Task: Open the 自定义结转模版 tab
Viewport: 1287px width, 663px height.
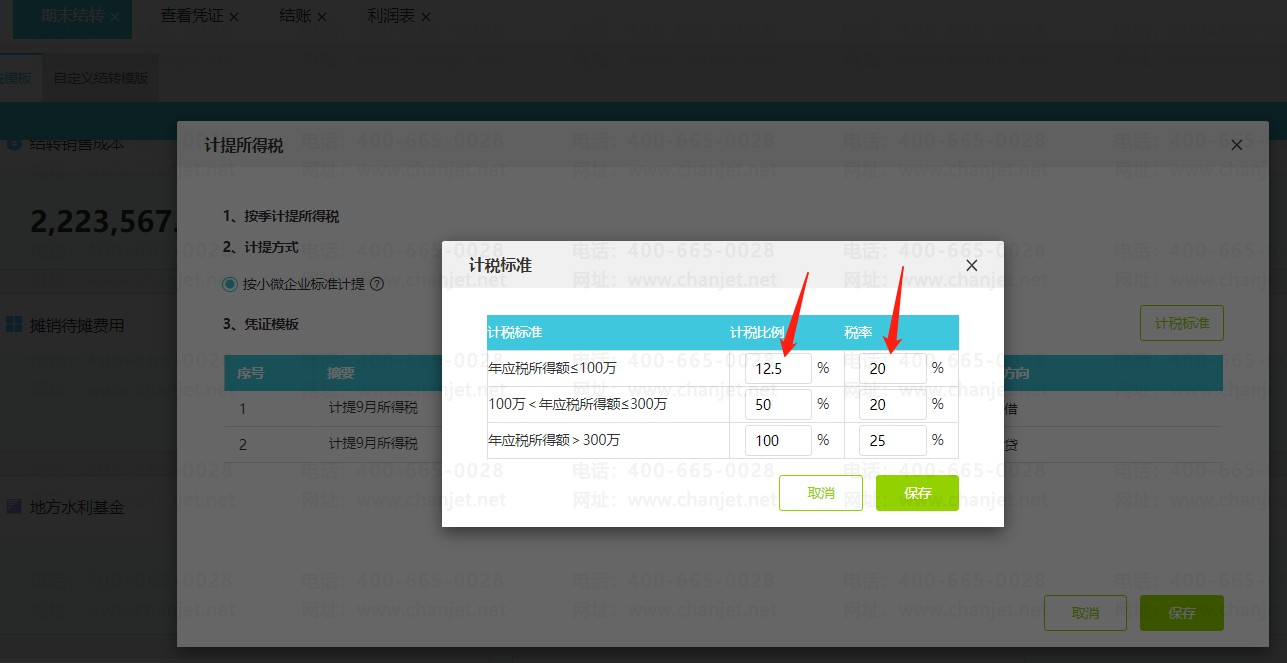Action: [100, 76]
